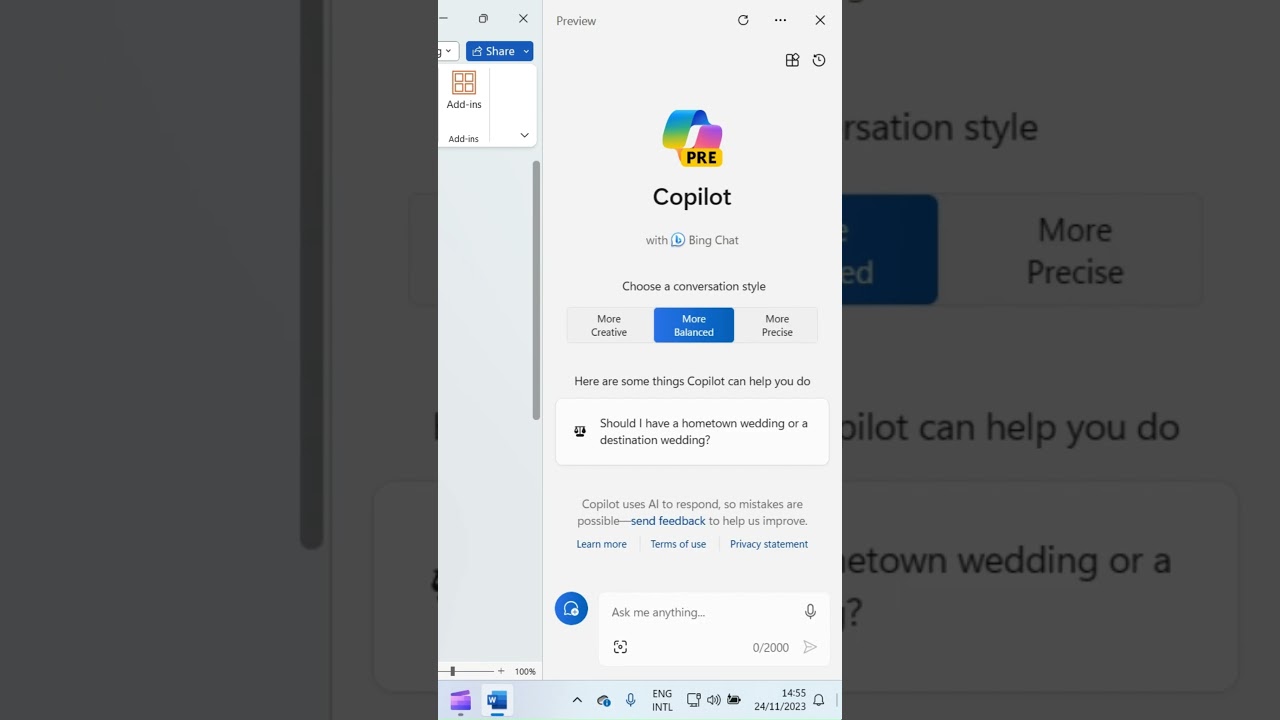The image size is (1280, 720).
Task: Expand the Share dropdown arrow in Word
Action: pos(526,51)
